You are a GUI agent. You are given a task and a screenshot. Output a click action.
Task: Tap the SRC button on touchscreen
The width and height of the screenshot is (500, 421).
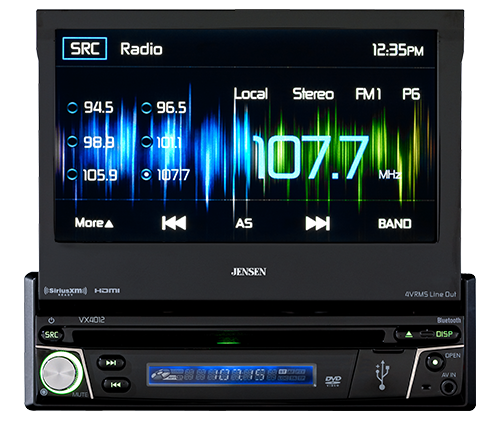click(85, 49)
